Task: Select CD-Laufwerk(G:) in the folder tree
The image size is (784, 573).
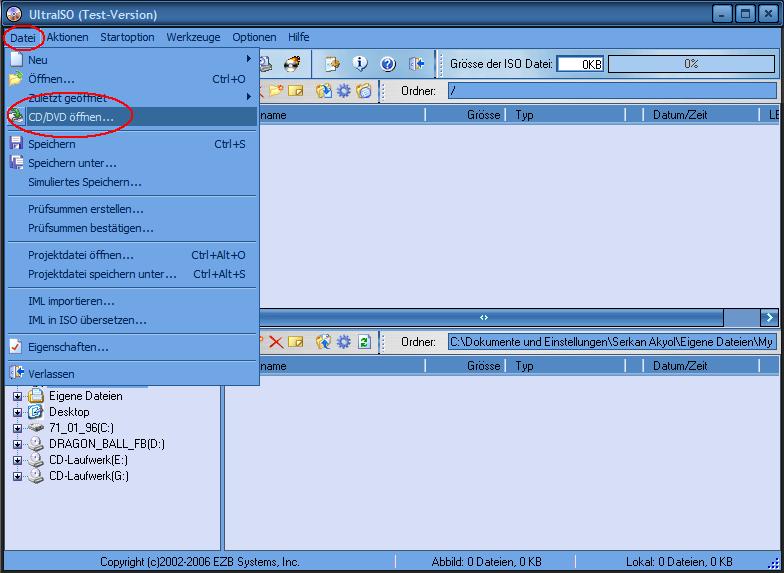Action: pos(89,476)
